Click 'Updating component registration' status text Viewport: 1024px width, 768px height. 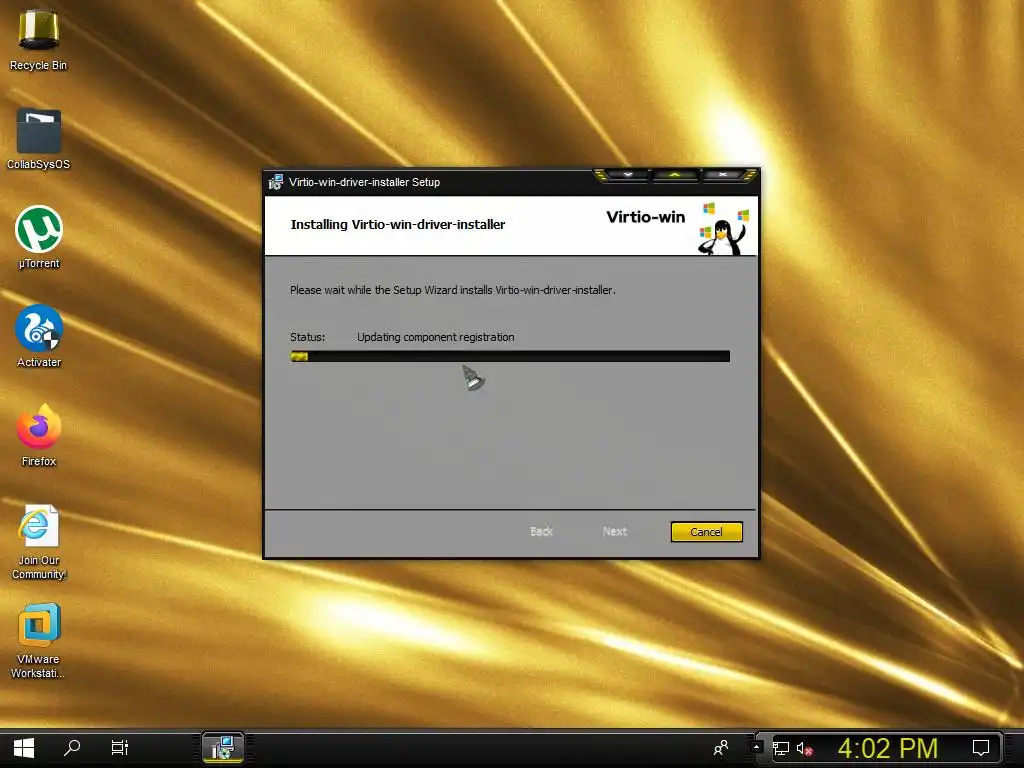point(436,338)
